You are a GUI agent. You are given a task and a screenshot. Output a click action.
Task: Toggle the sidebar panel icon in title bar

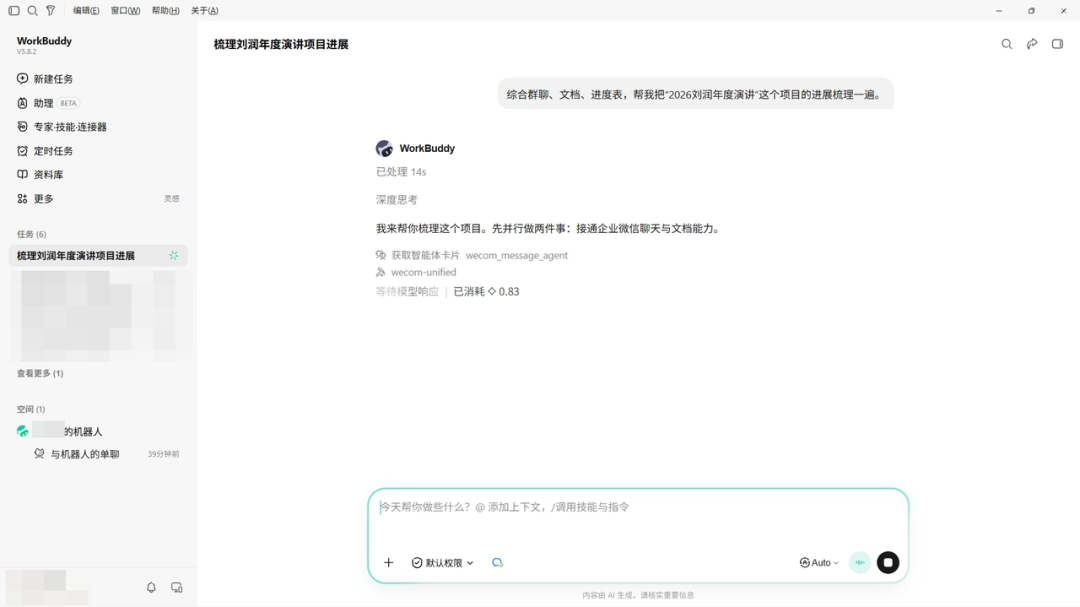14,10
